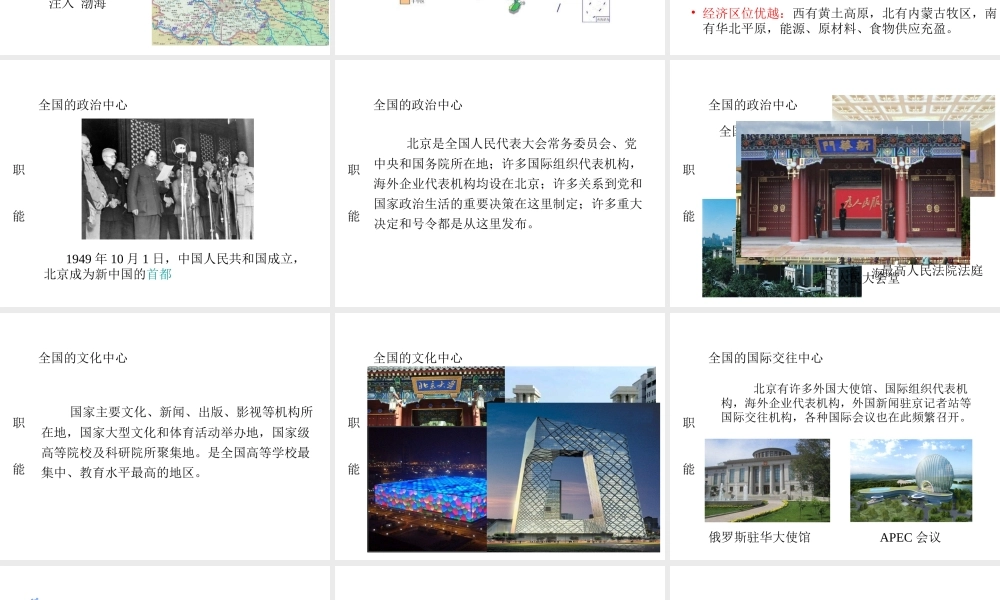The width and height of the screenshot is (1000, 600).
Task: Click the 能 character left of the Water Cube photo
Action: [x=354, y=469]
